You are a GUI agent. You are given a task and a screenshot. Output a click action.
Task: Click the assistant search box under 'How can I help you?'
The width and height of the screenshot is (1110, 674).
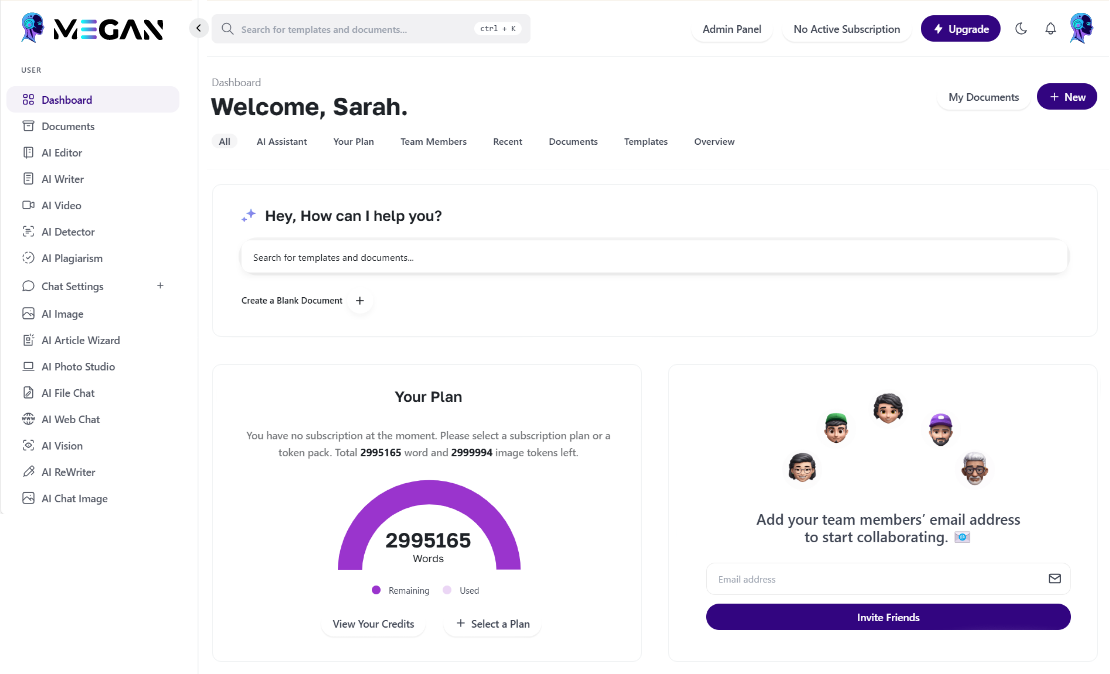(x=654, y=258)
